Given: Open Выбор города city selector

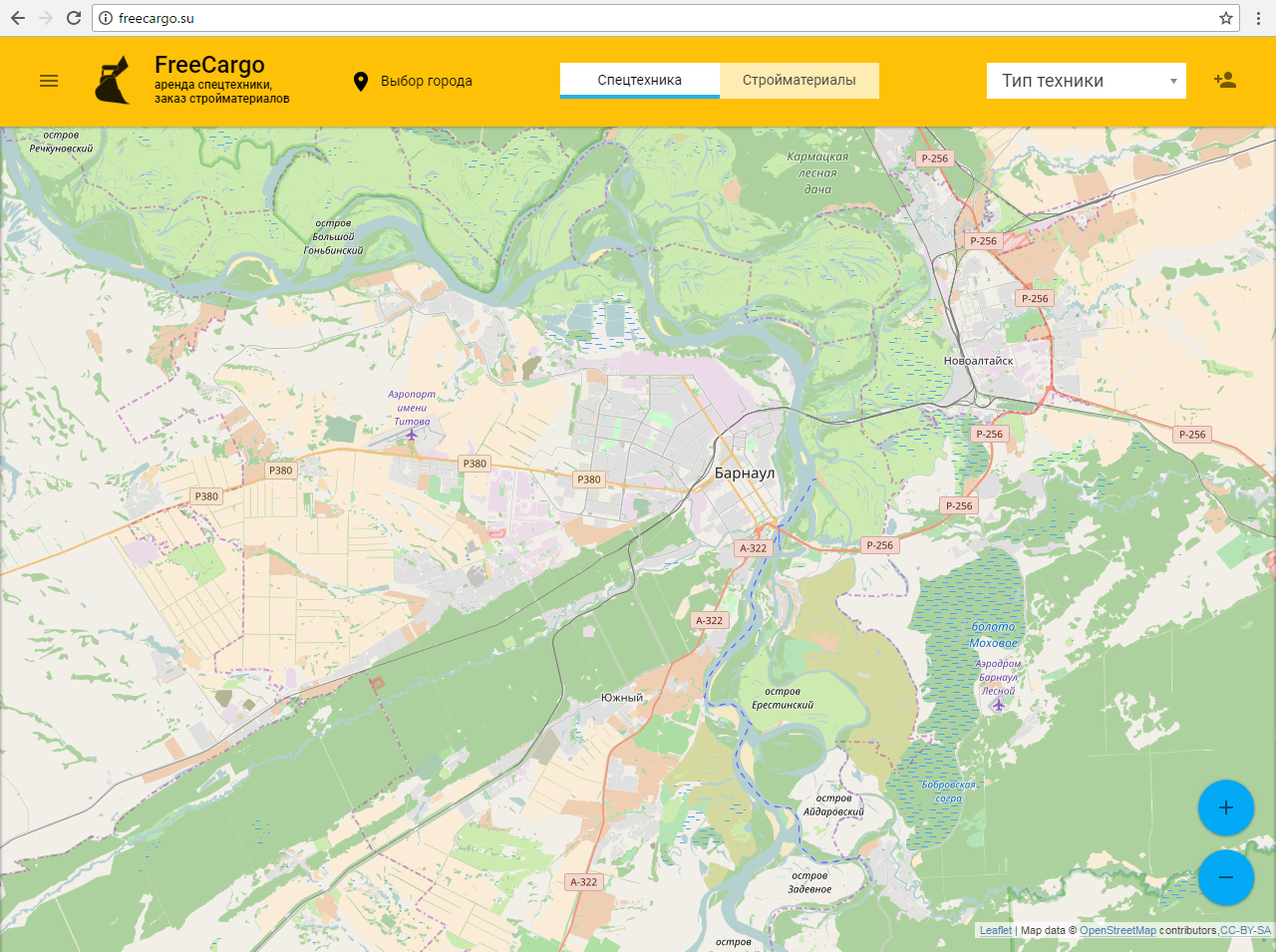Looking at the screenshot, I should [426, 81].
